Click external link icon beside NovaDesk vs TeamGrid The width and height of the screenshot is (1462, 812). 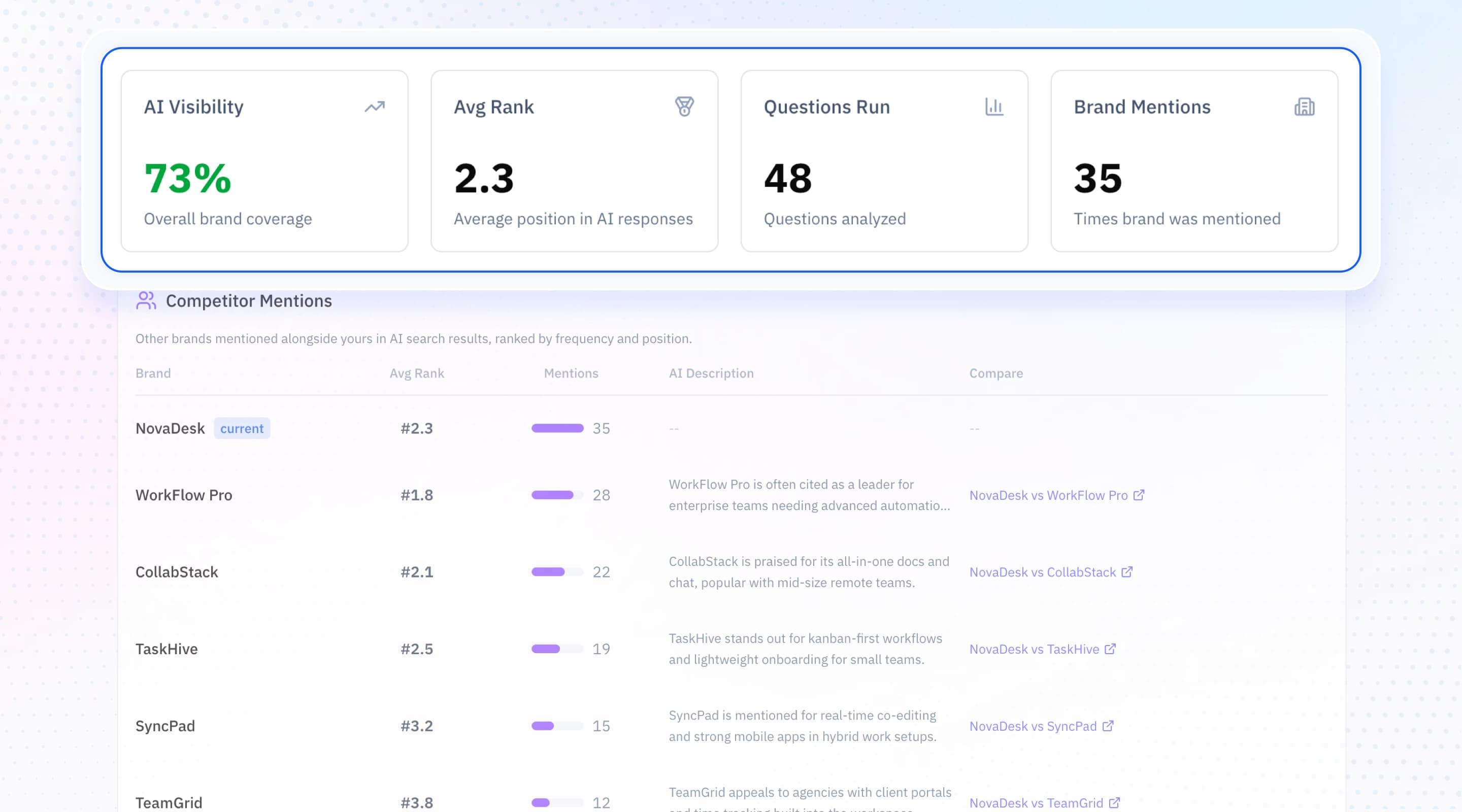(x=1114, y=802)
